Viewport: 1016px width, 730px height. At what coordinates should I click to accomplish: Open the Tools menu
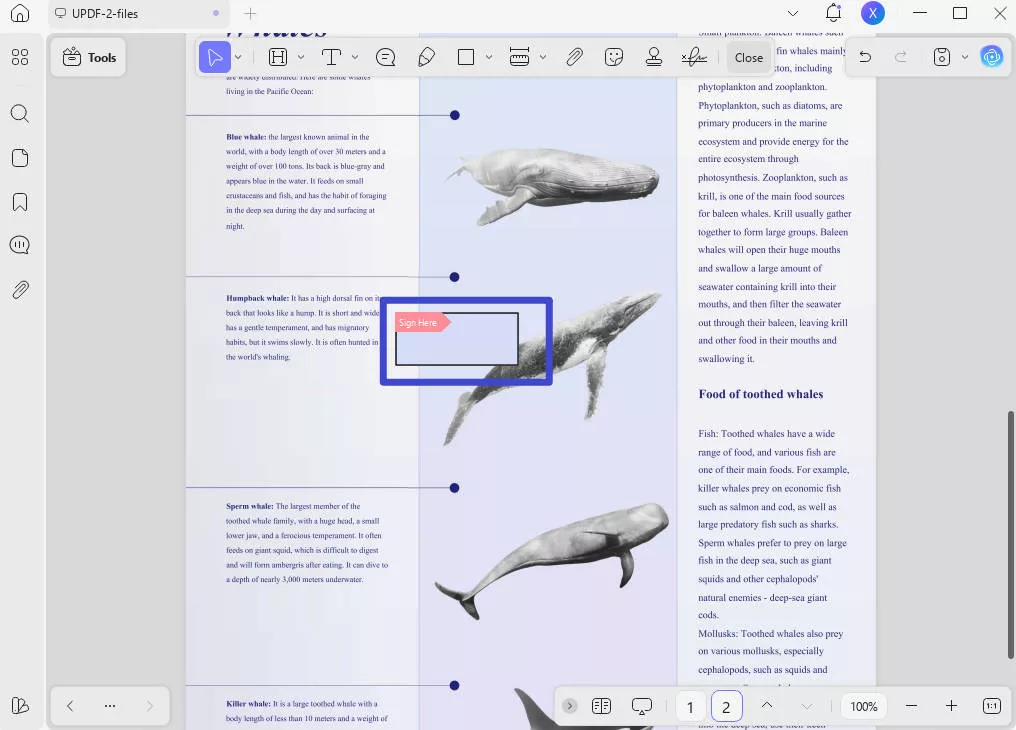88,57
